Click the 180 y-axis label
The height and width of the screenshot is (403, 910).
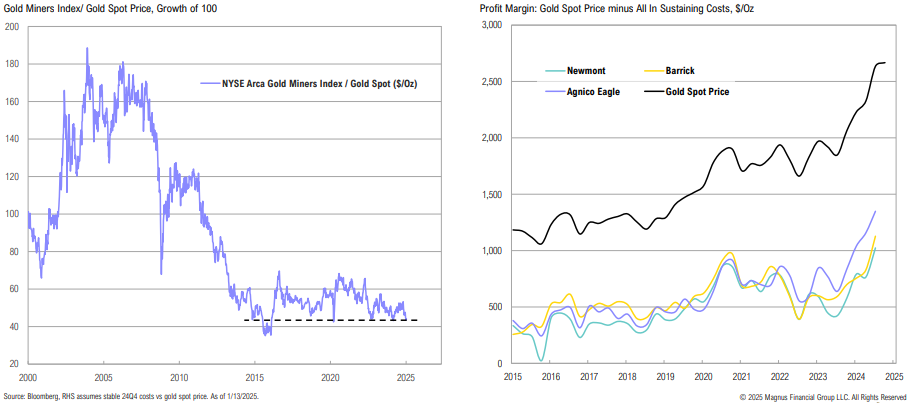click(13, 63)
